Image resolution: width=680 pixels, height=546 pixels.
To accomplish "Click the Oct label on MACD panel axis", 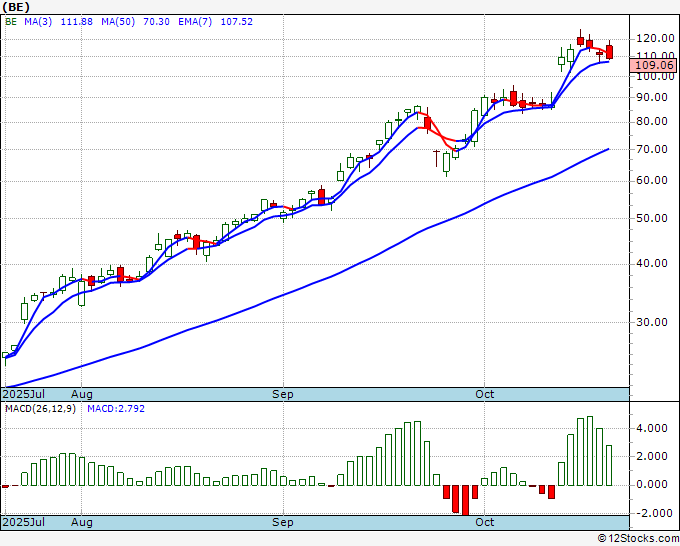I will [484, 522].
